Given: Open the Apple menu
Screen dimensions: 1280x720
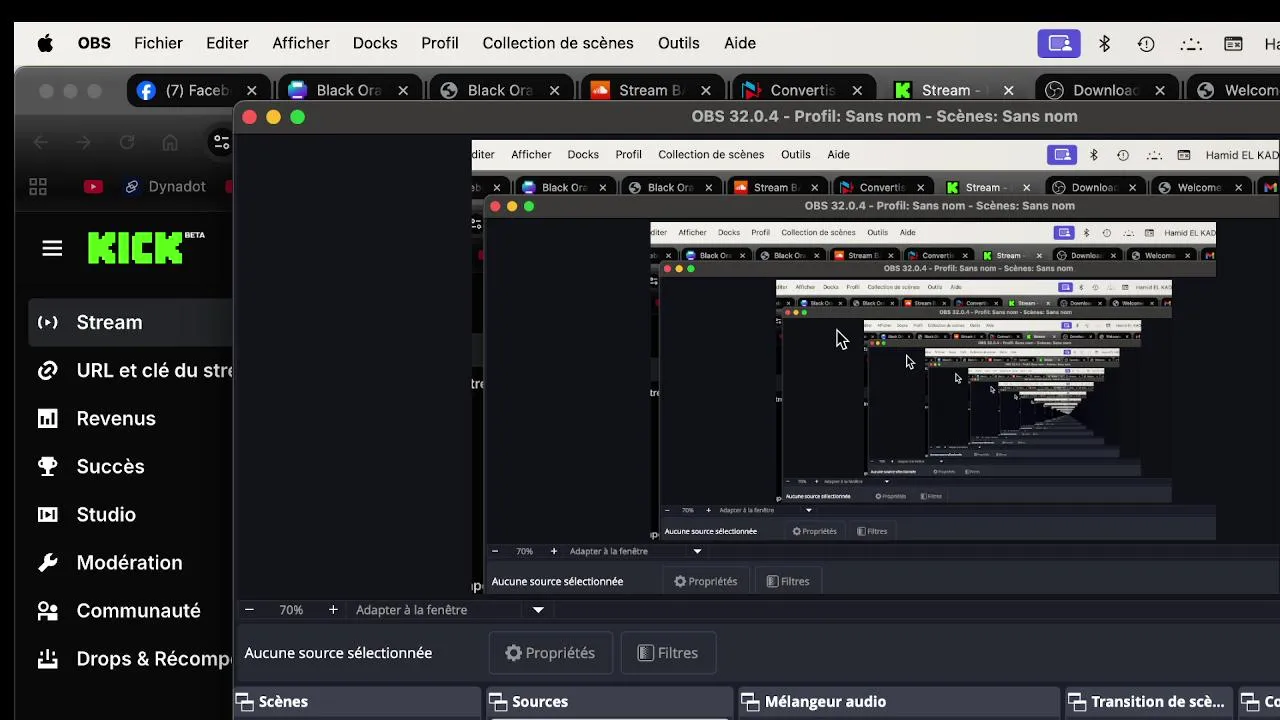Looking at the screenshot, I should (45, 44).
